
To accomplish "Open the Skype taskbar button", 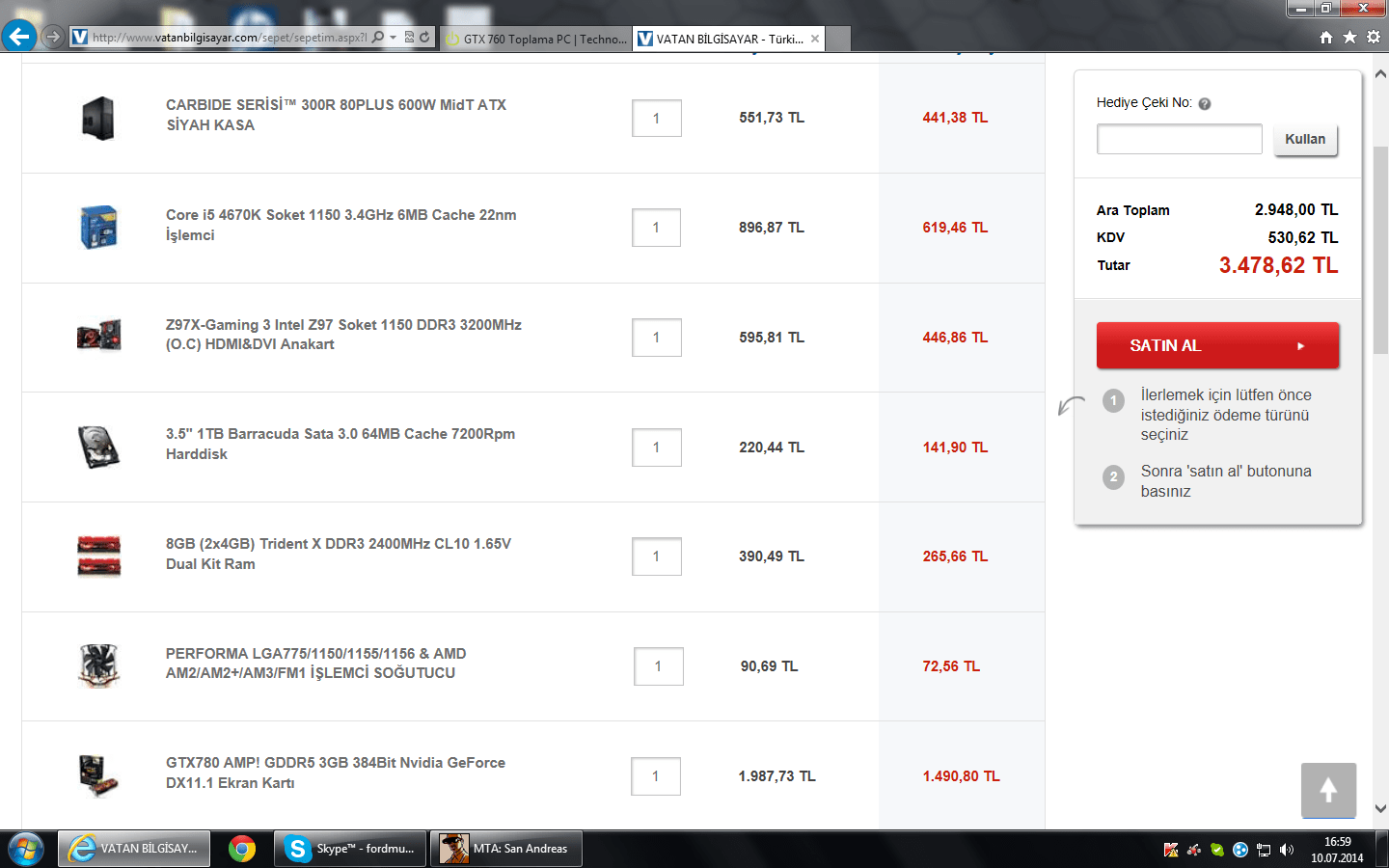I will [350, 849].
